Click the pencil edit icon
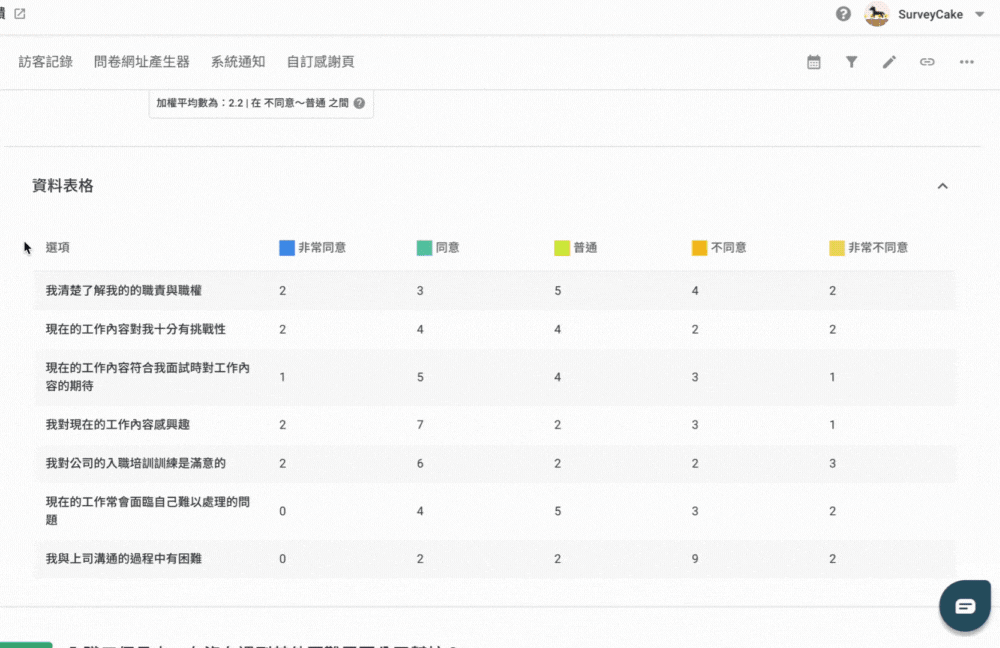 [x=889, y=62]
